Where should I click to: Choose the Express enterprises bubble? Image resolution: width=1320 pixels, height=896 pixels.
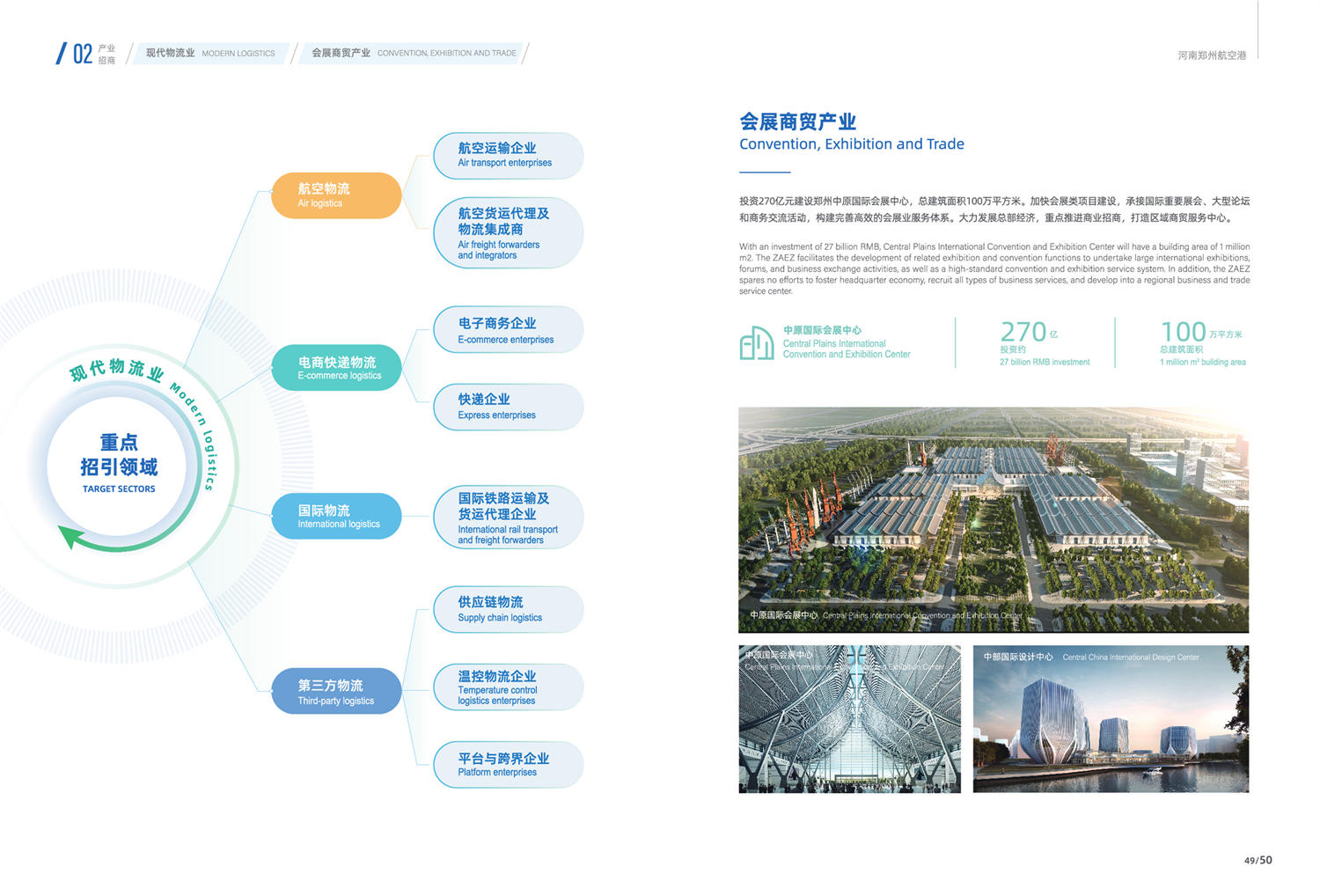tap(508, 407)
